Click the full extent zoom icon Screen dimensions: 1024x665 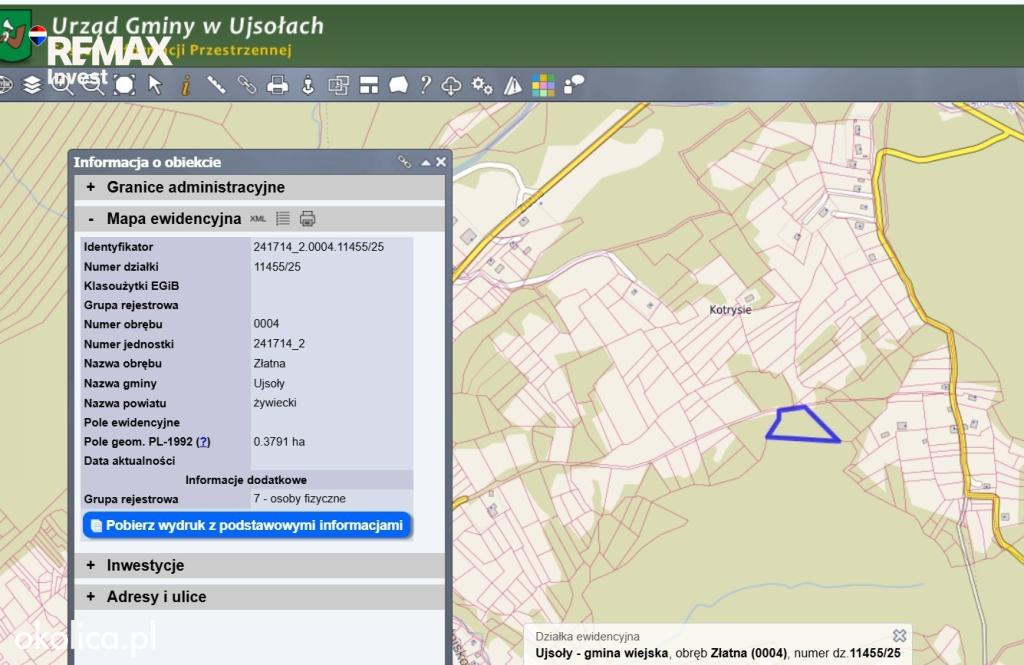124,85
